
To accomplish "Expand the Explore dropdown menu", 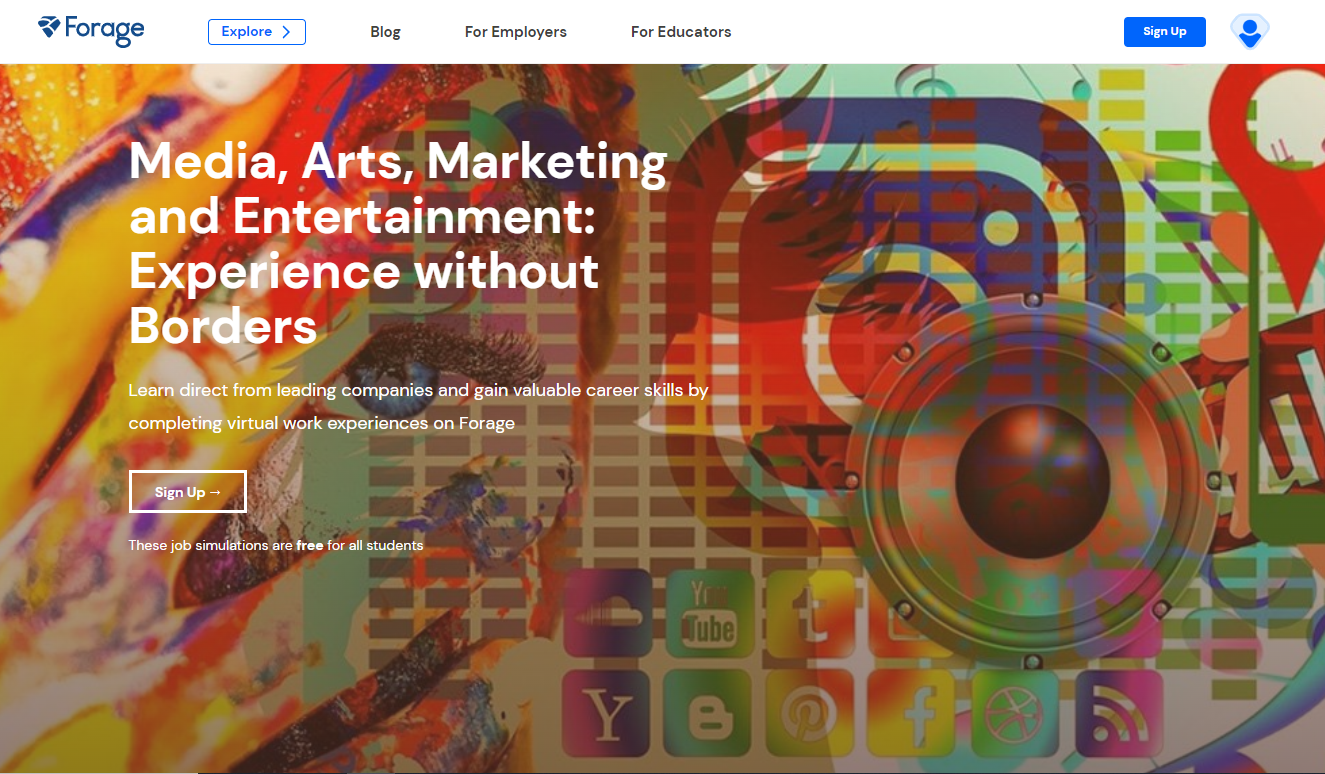I will pyautogui.click(x=256, y=32).
